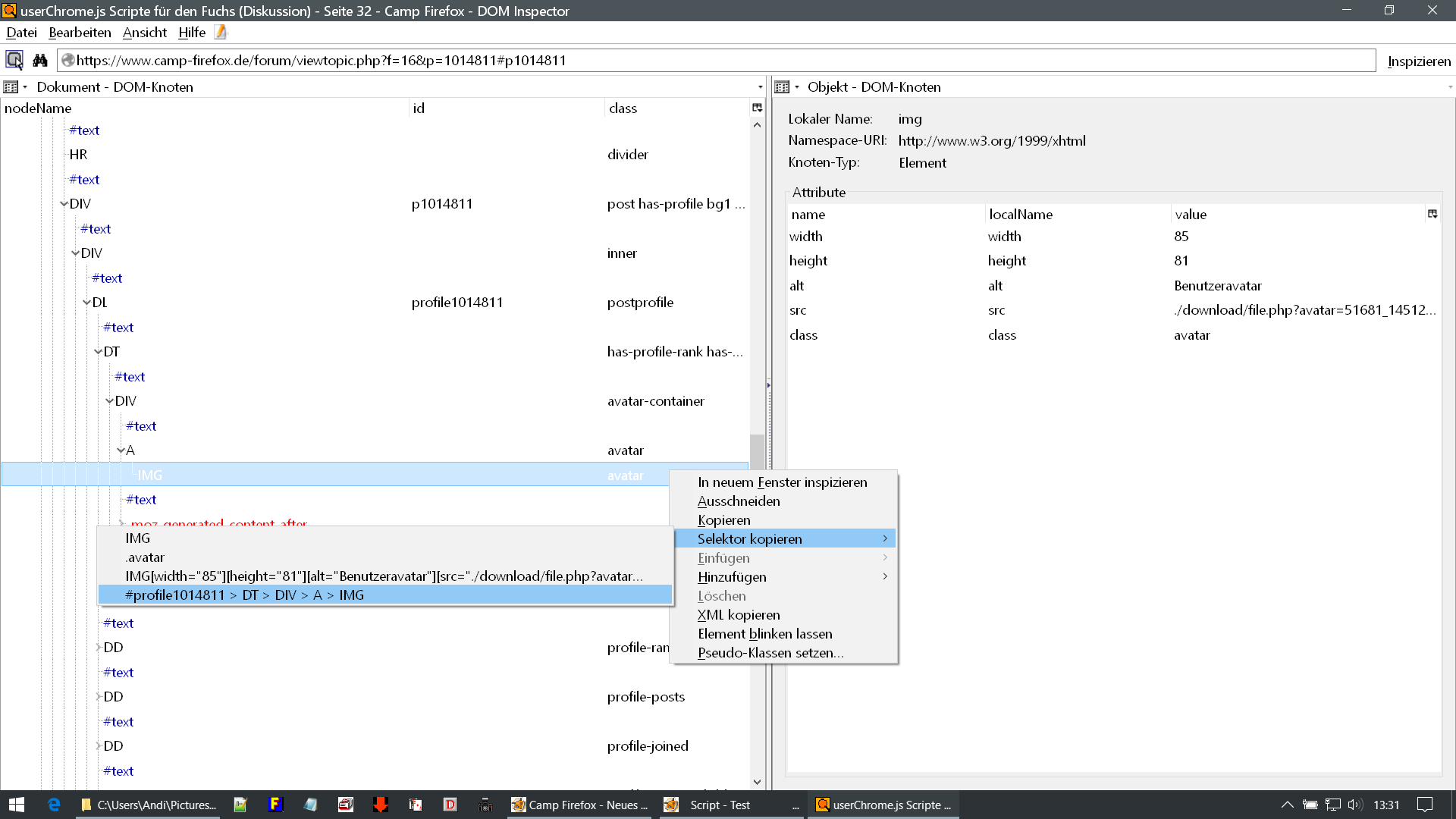Open the Bearbeiten menu

click(x=80, y=33)
